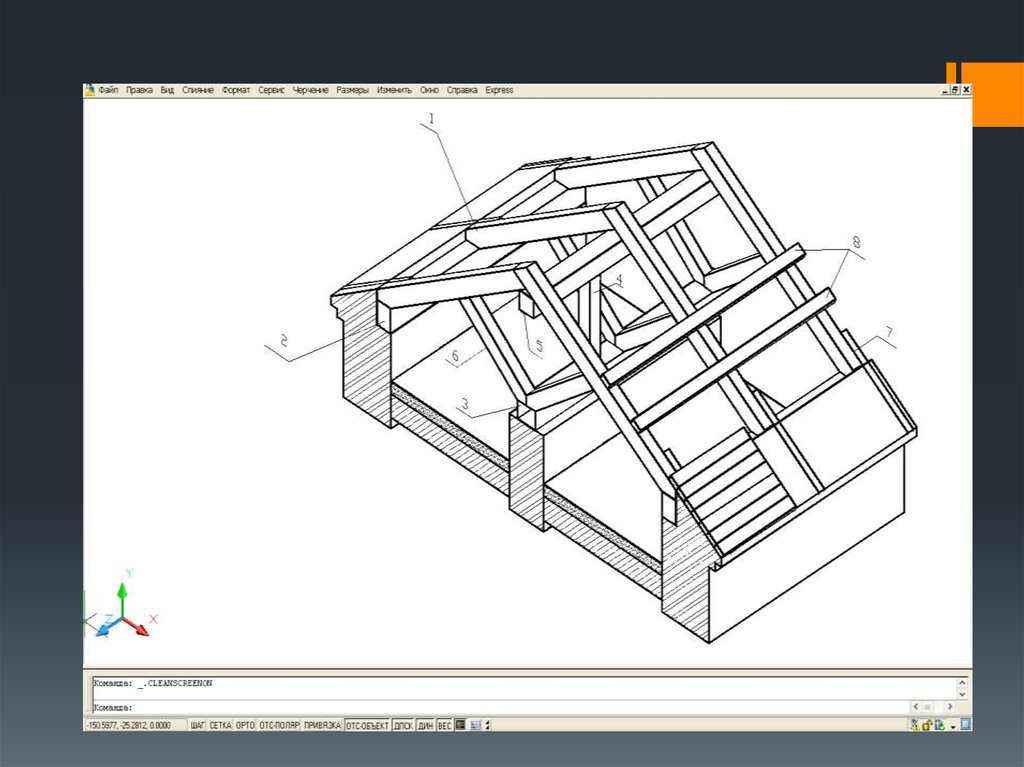Click the status tray icon left of dropdown arrow

pyautogui.click(x=939, y=724)
